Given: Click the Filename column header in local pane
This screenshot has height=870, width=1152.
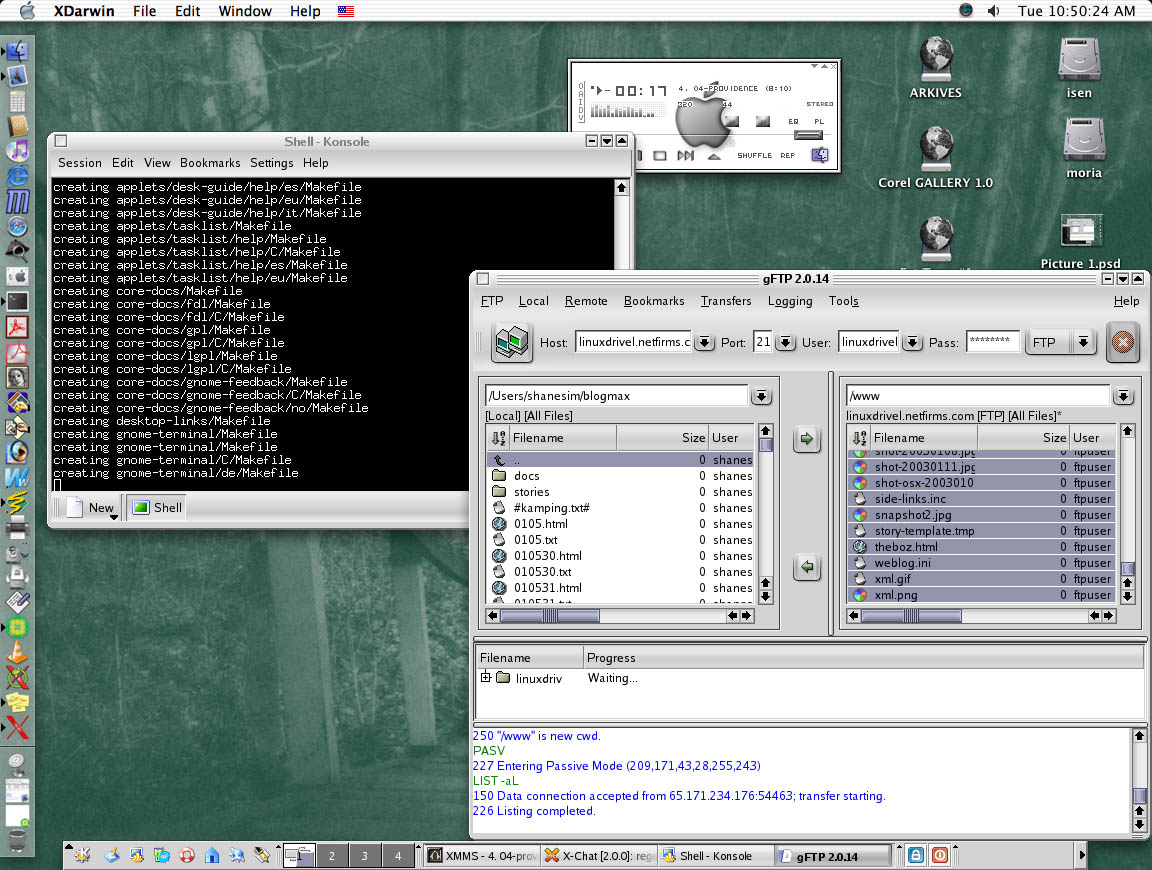Looking at the screenshot, I should (x=563, y=438).
